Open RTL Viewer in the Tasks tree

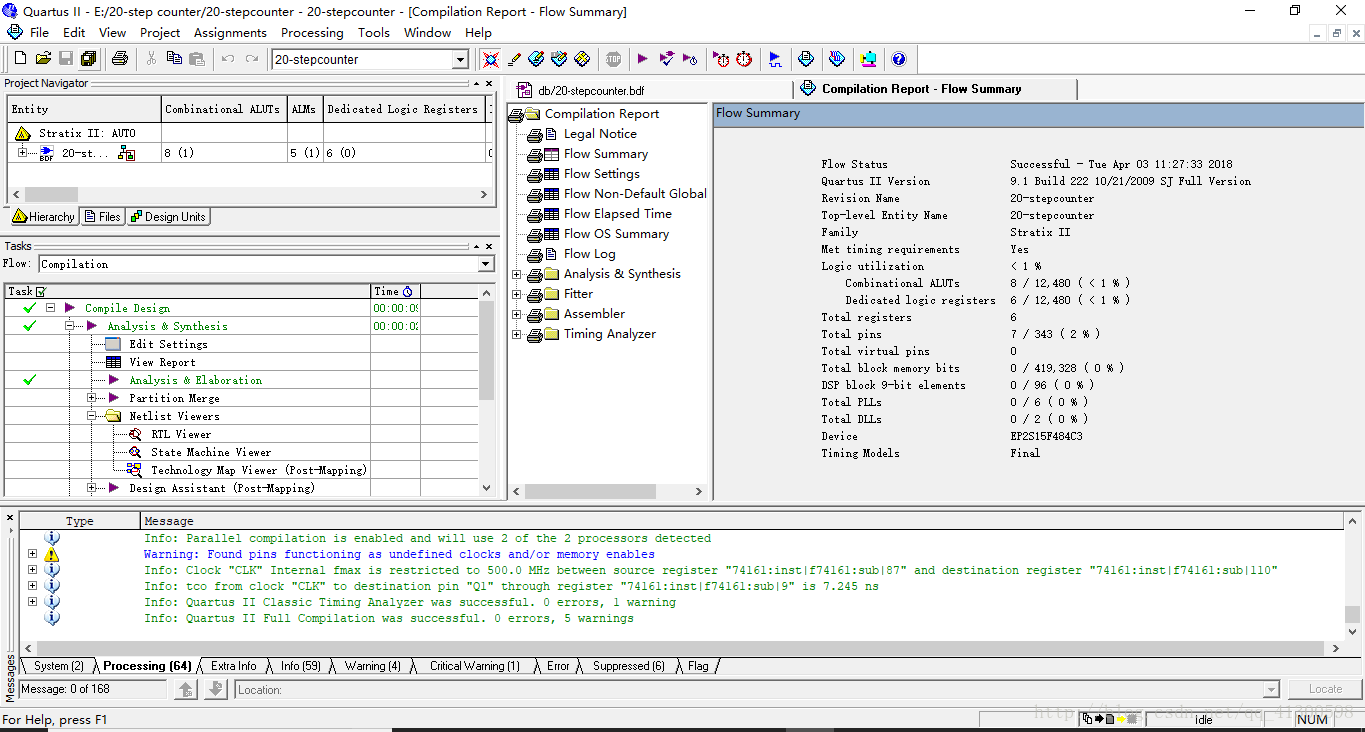tap(180, 434)
